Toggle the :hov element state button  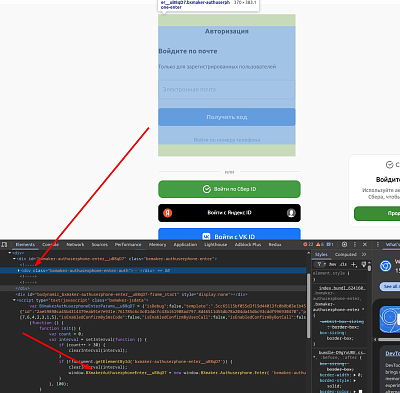332,264
